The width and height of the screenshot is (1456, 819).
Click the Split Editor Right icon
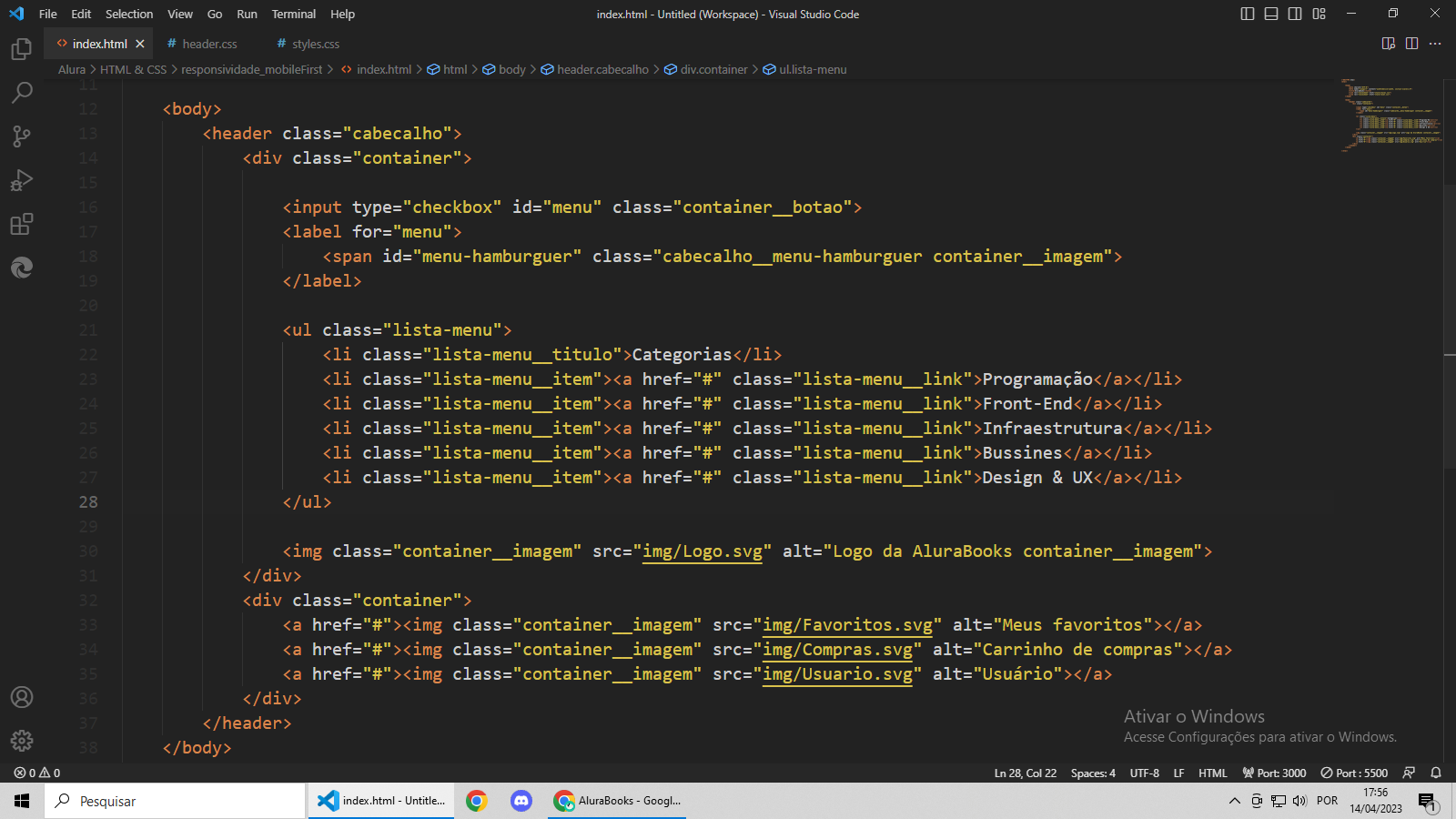click(1412, 44)
